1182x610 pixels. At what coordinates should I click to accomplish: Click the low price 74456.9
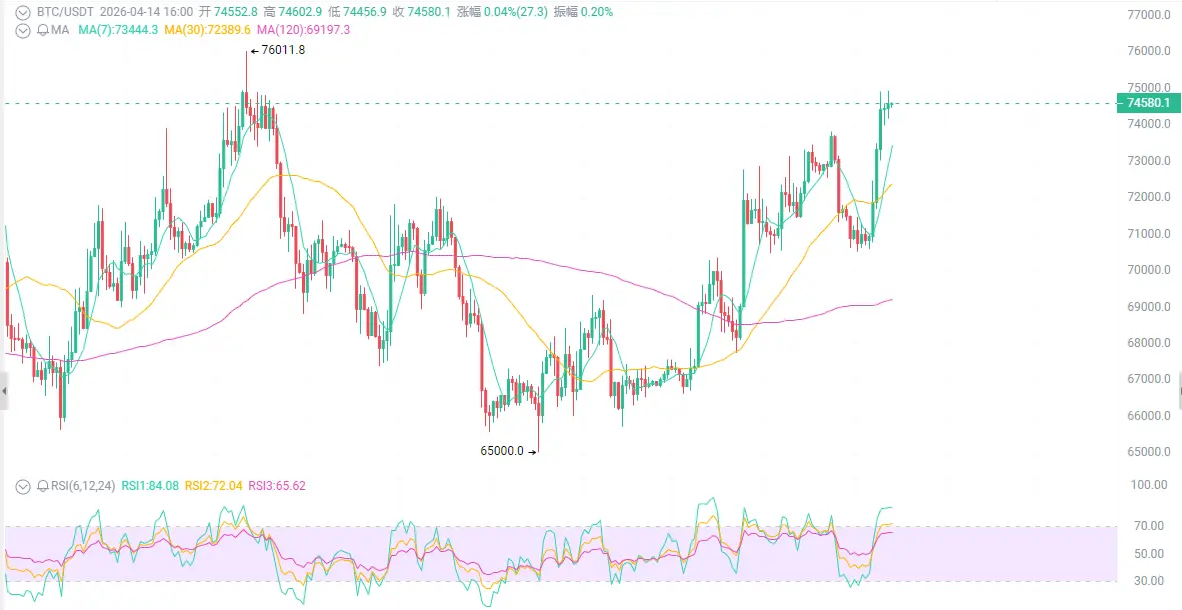click(x=365, y=12)
